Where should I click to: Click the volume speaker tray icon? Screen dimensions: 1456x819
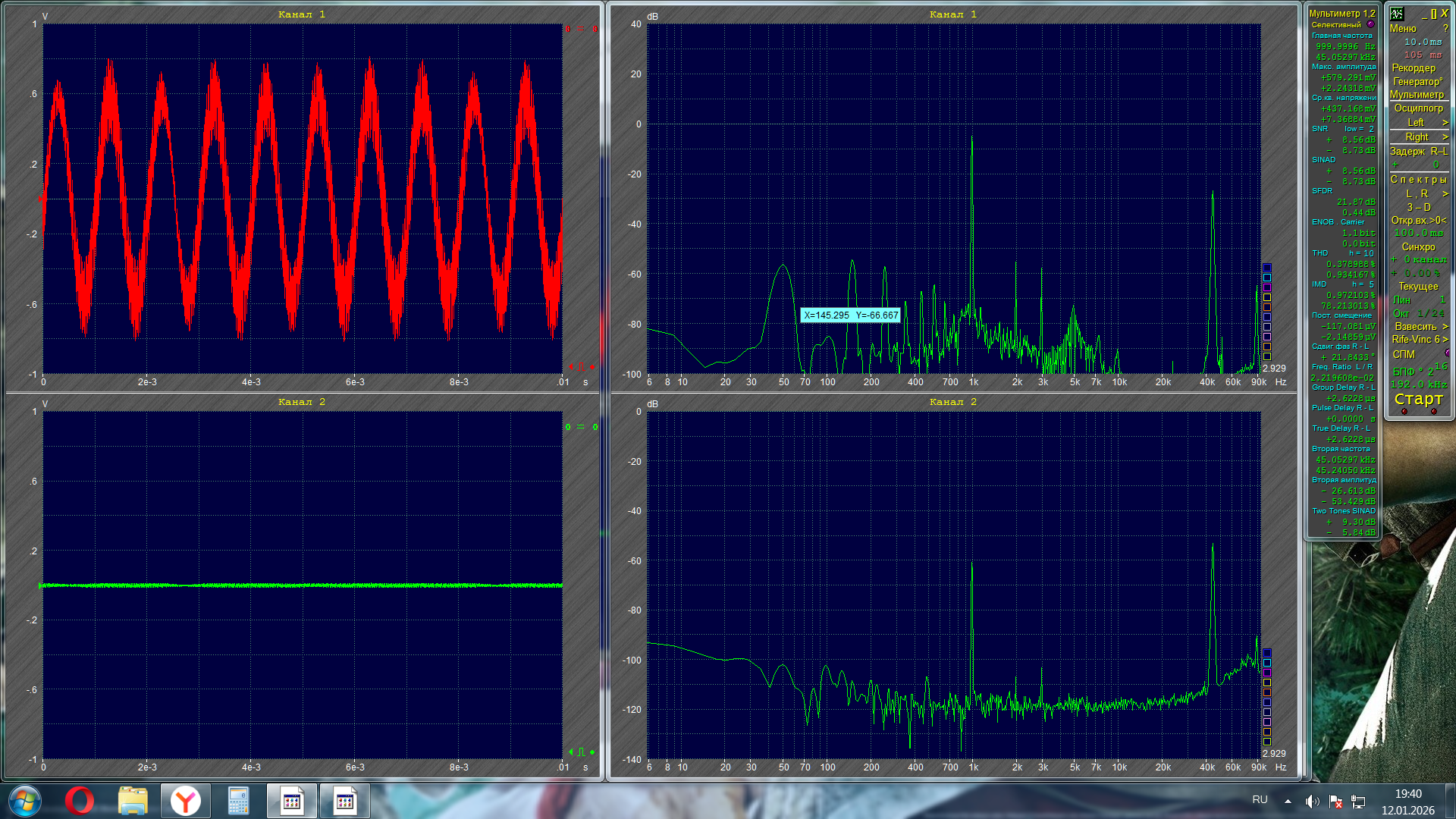click(1312, 801)
